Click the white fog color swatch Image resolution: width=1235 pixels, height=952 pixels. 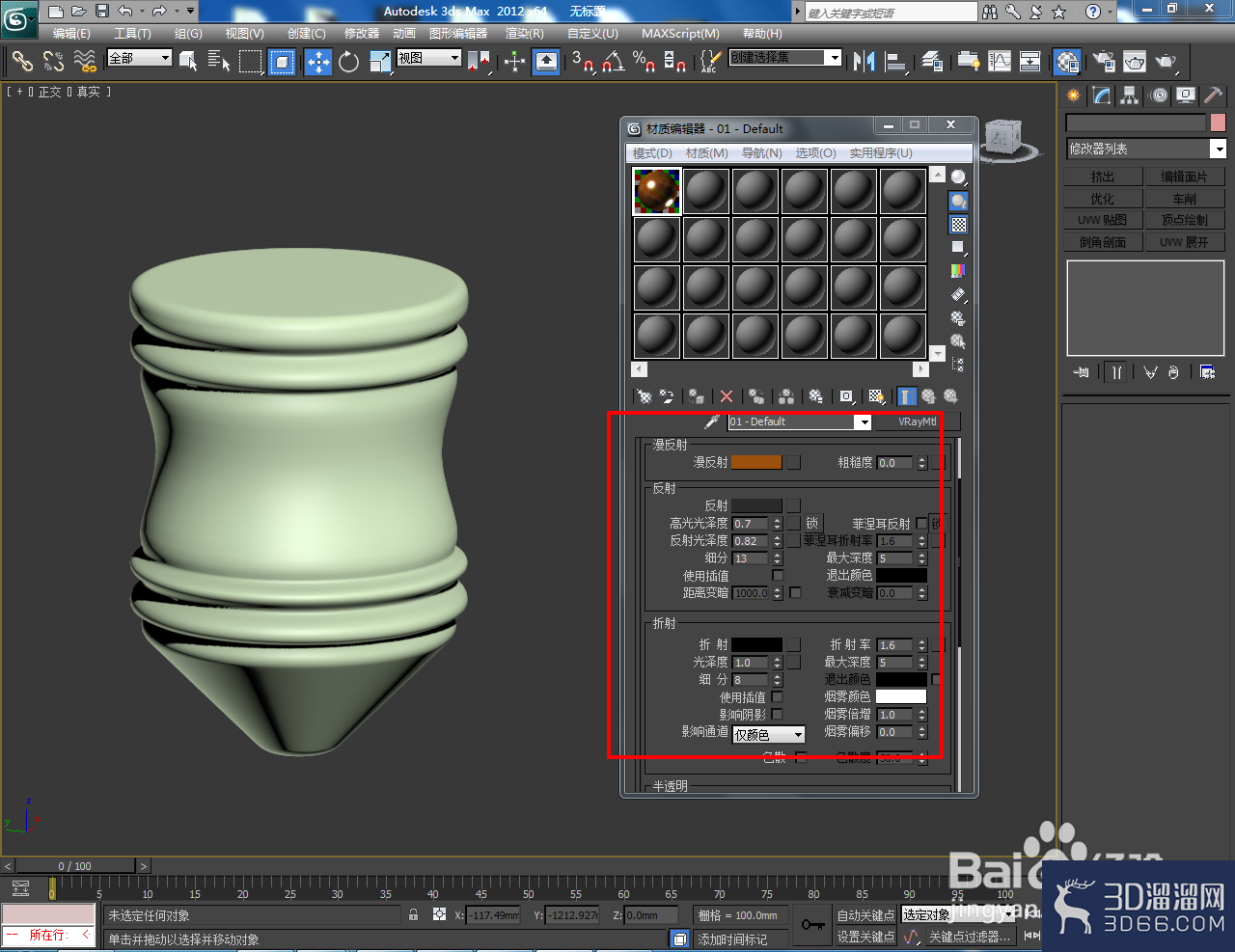pos(901,696)
